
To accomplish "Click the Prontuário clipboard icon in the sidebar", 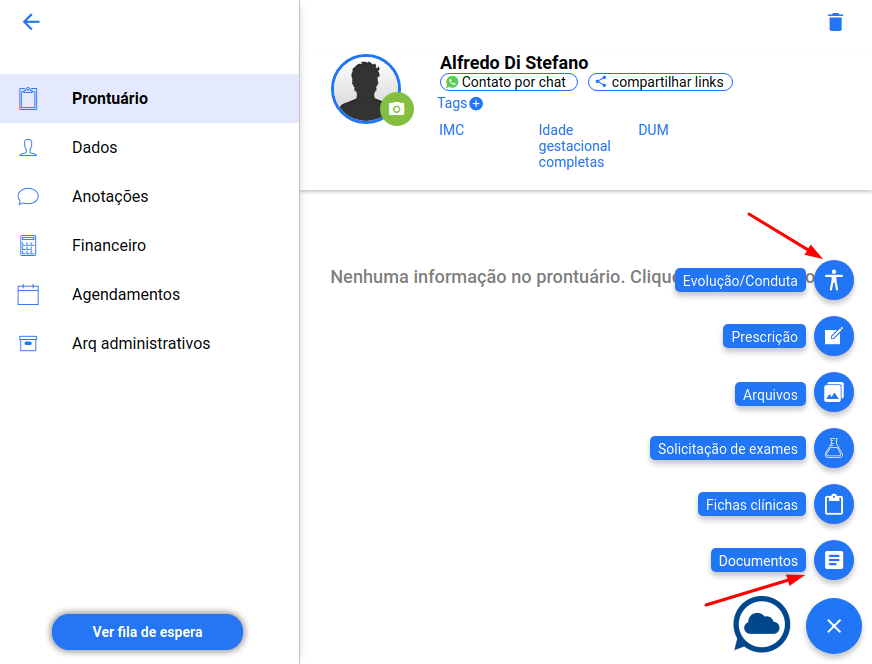I will (x=28, y=98).
